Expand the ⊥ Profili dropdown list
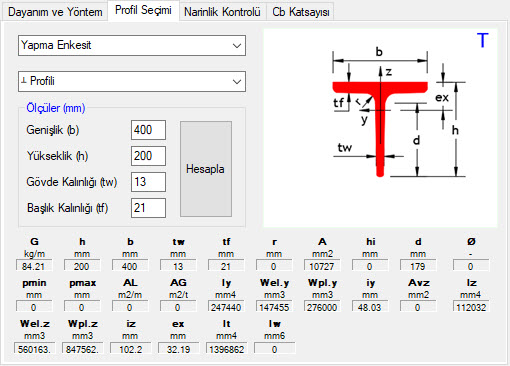The image size is (510, 366). 132,81
